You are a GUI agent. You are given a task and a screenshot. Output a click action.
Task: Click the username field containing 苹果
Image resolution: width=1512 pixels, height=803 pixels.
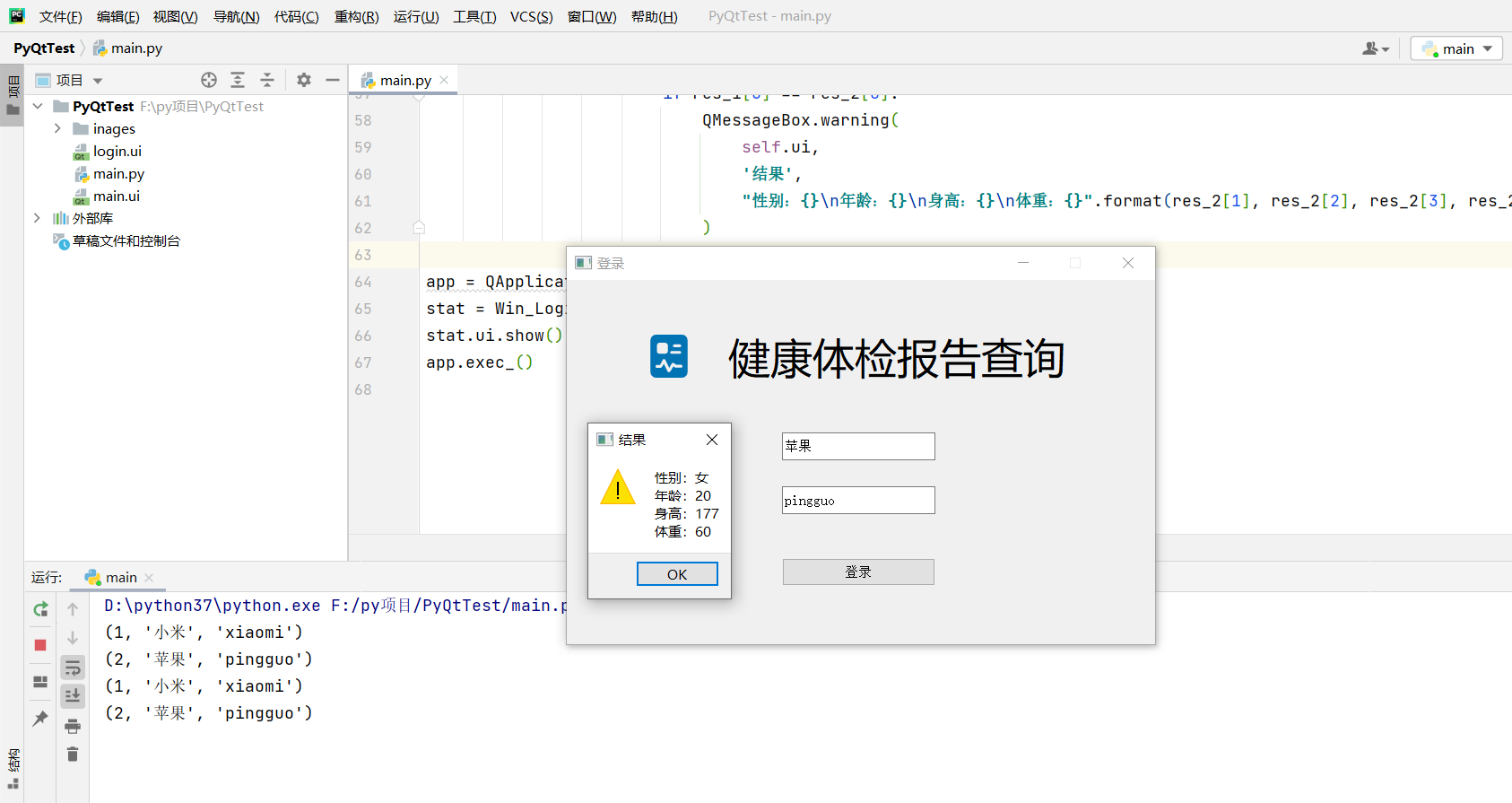click(858, 446)
